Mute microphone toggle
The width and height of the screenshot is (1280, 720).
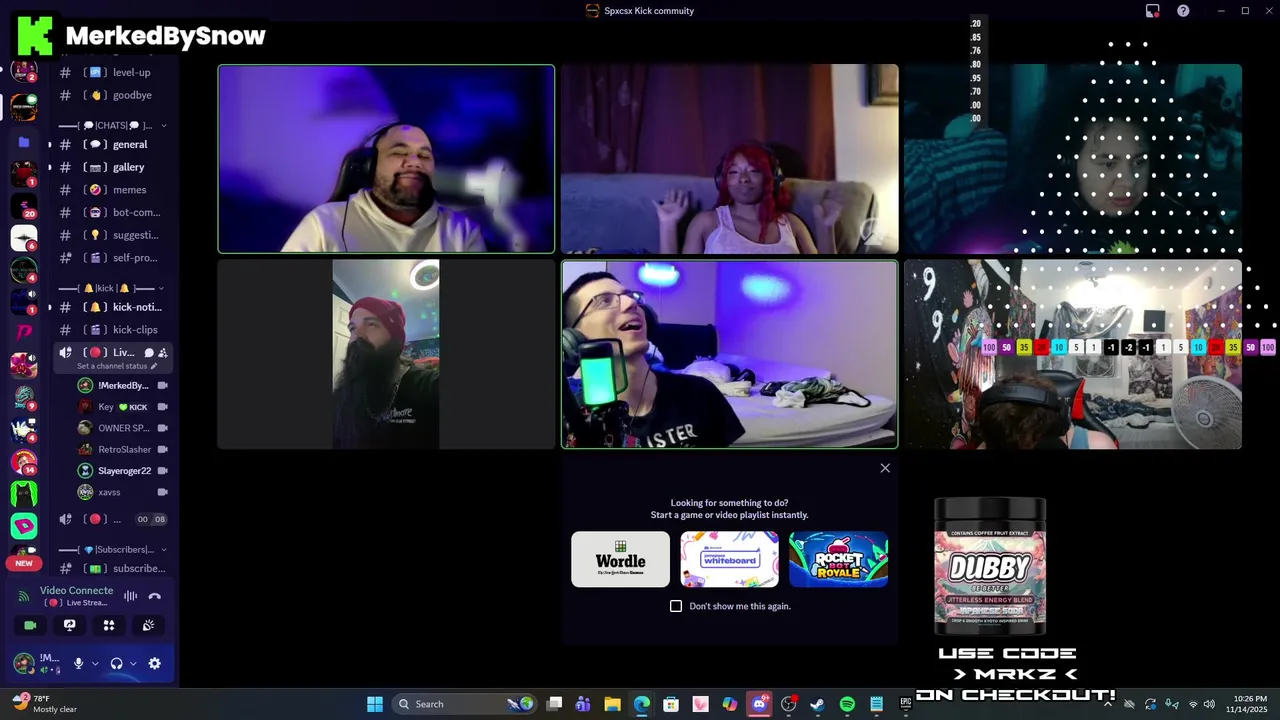[78, 663]
